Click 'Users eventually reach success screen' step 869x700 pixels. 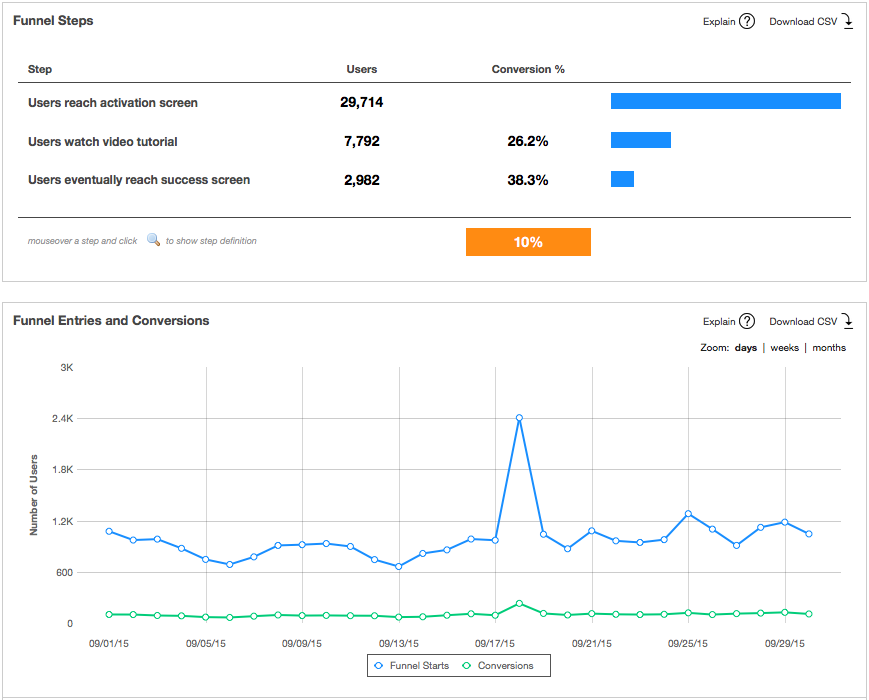tap(139, 180)
